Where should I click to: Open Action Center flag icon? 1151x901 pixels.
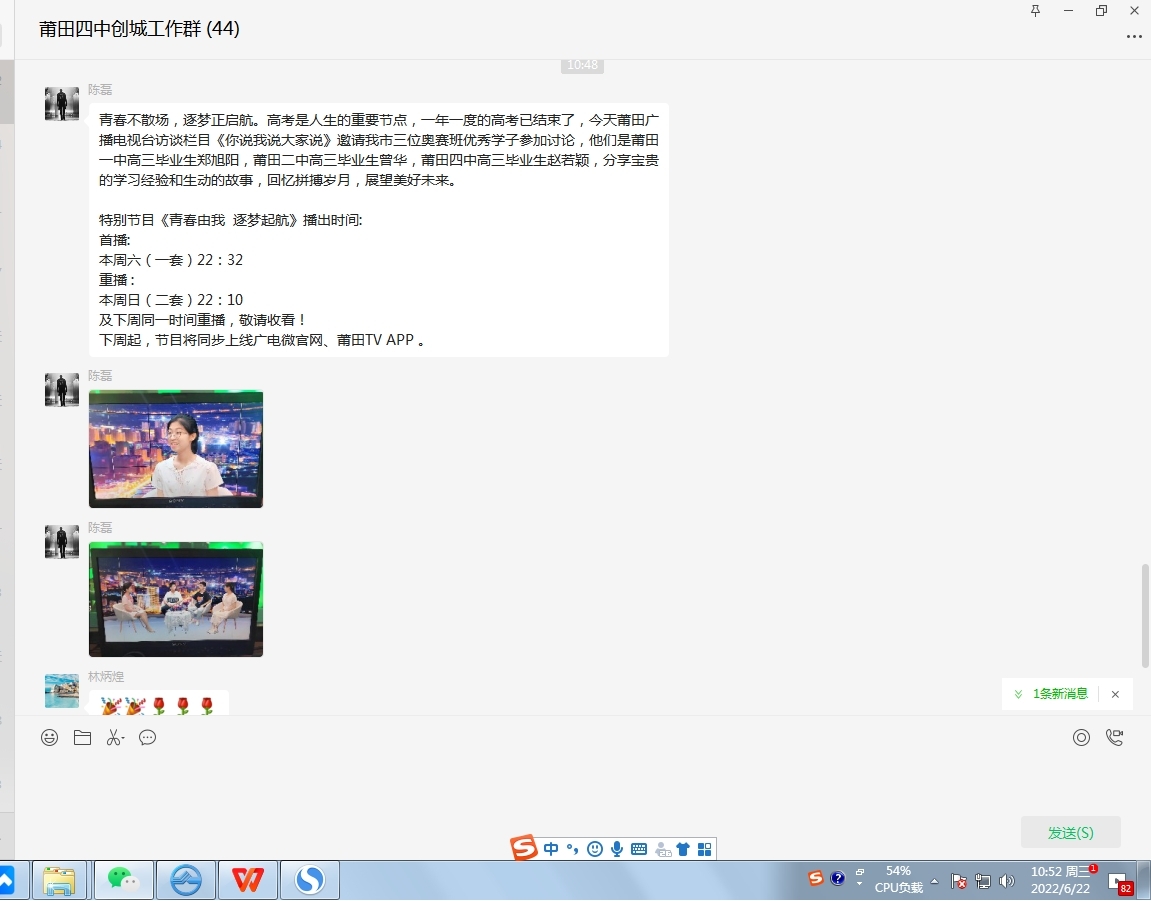[x=958, y=880]
